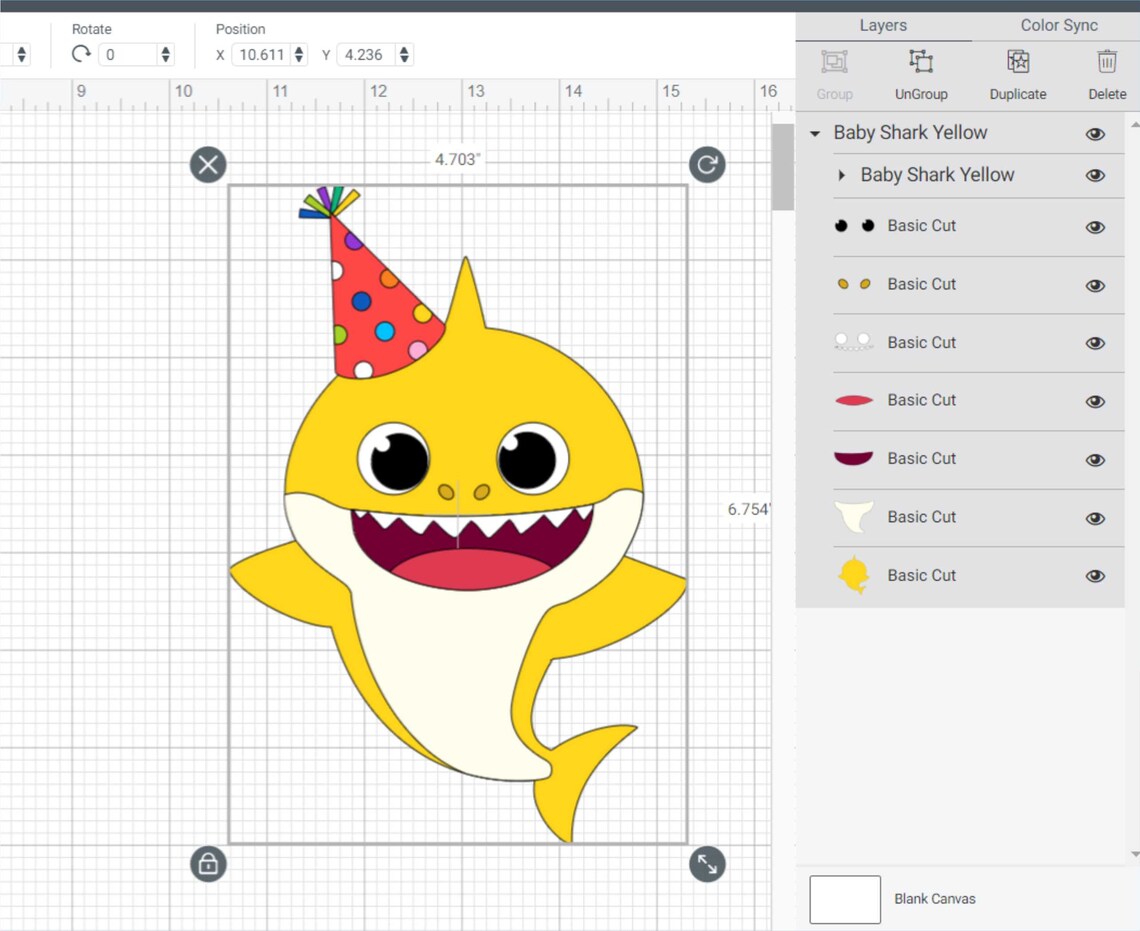
Task: Click the Duplicate icon
Action: [x=1018, y=62]
